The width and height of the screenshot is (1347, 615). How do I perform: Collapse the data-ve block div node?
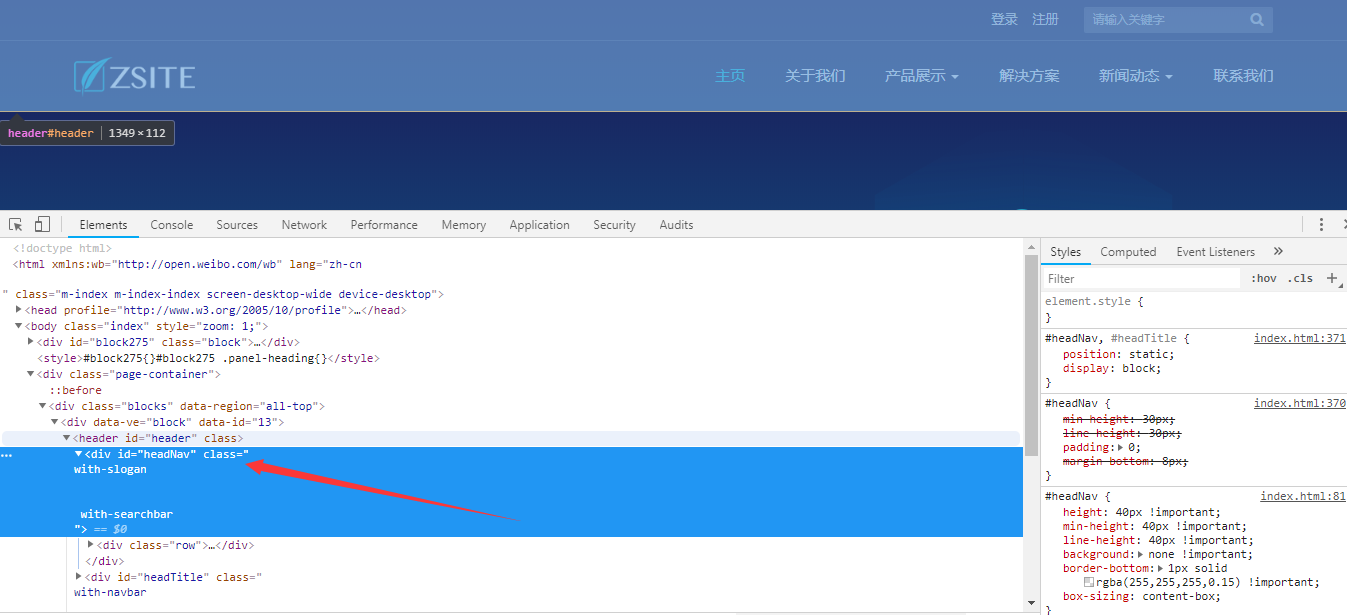tap(55, 422)
